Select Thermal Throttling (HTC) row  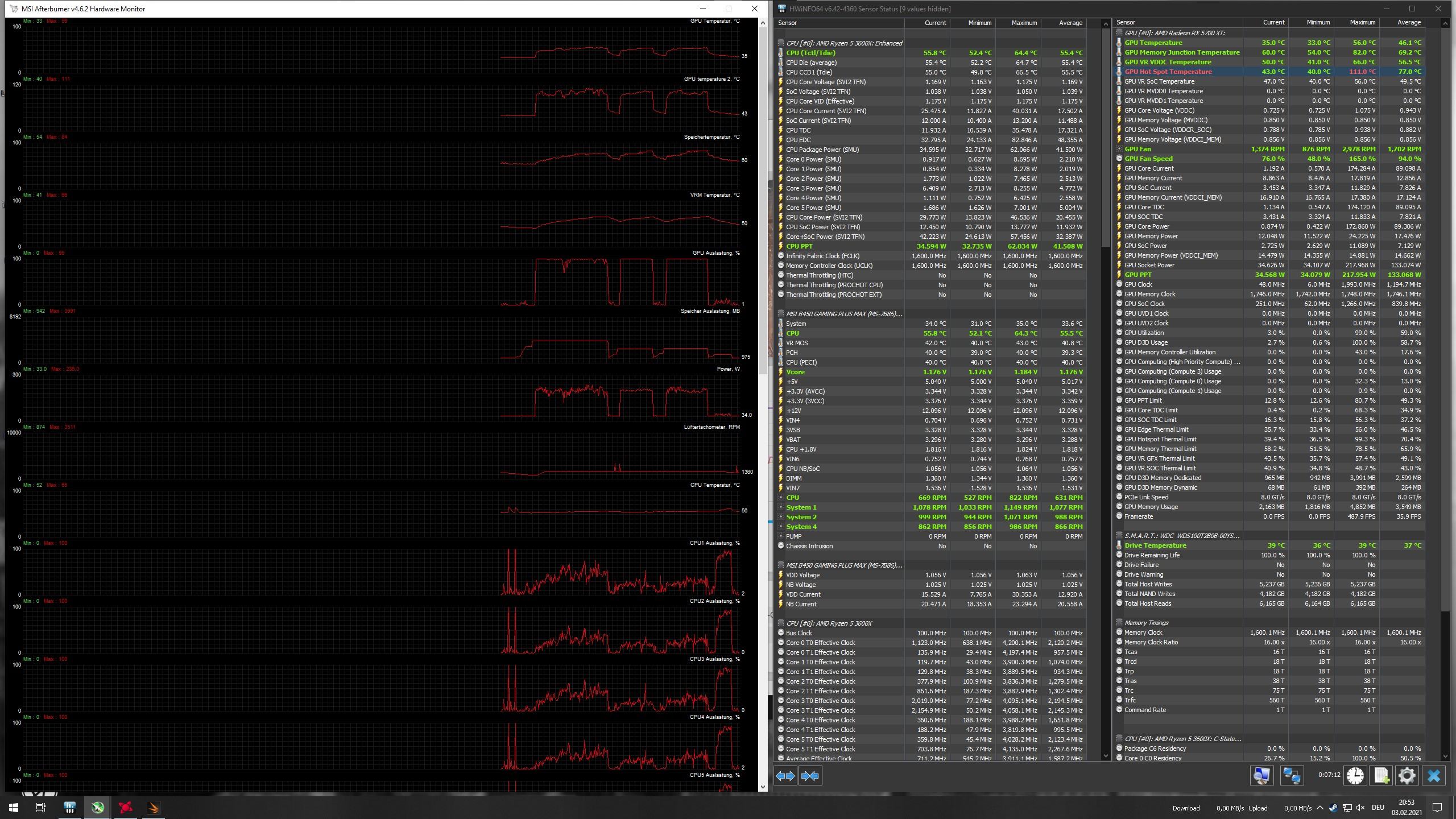tap(932, 275)
